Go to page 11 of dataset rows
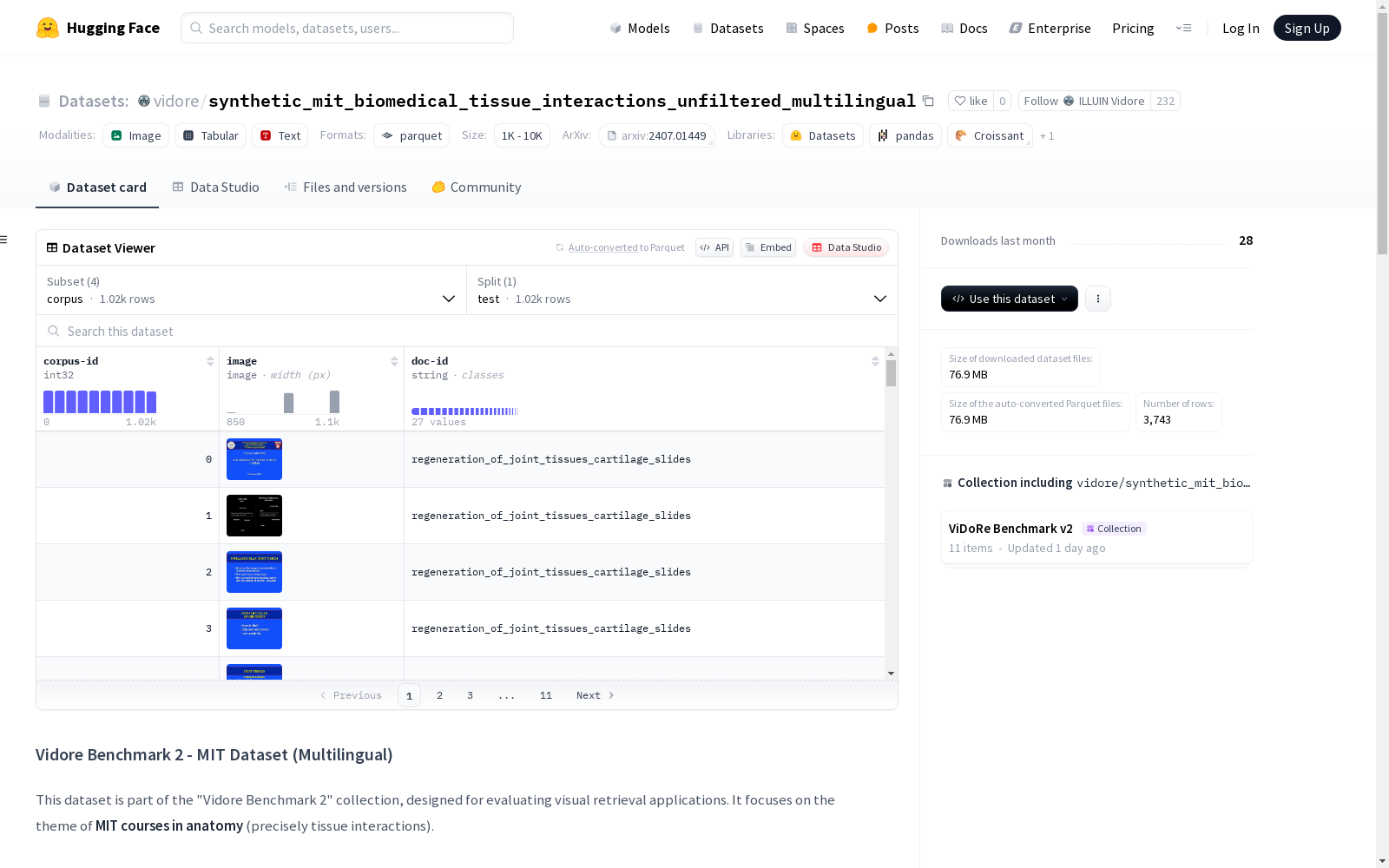Image resolution: width=1389 pixels, height=868 pixels. point(546,695)
